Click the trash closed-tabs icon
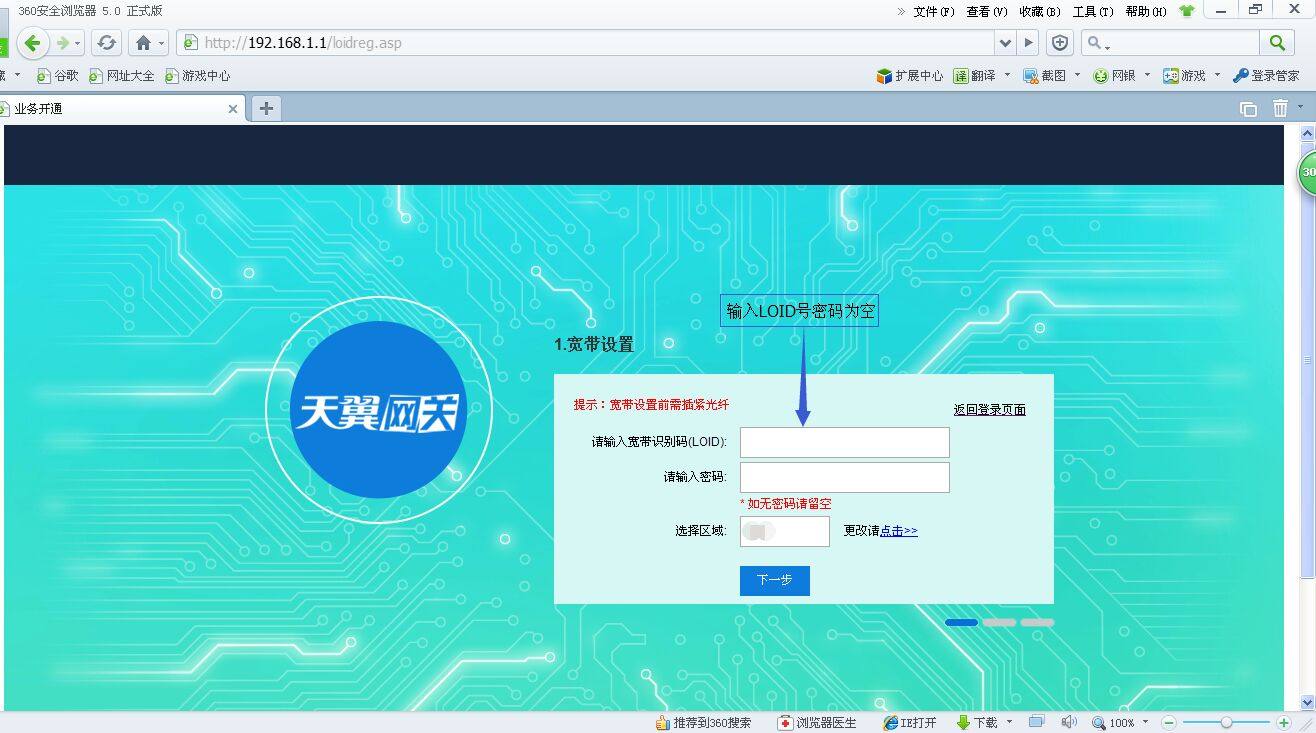 click(1280, 108)
